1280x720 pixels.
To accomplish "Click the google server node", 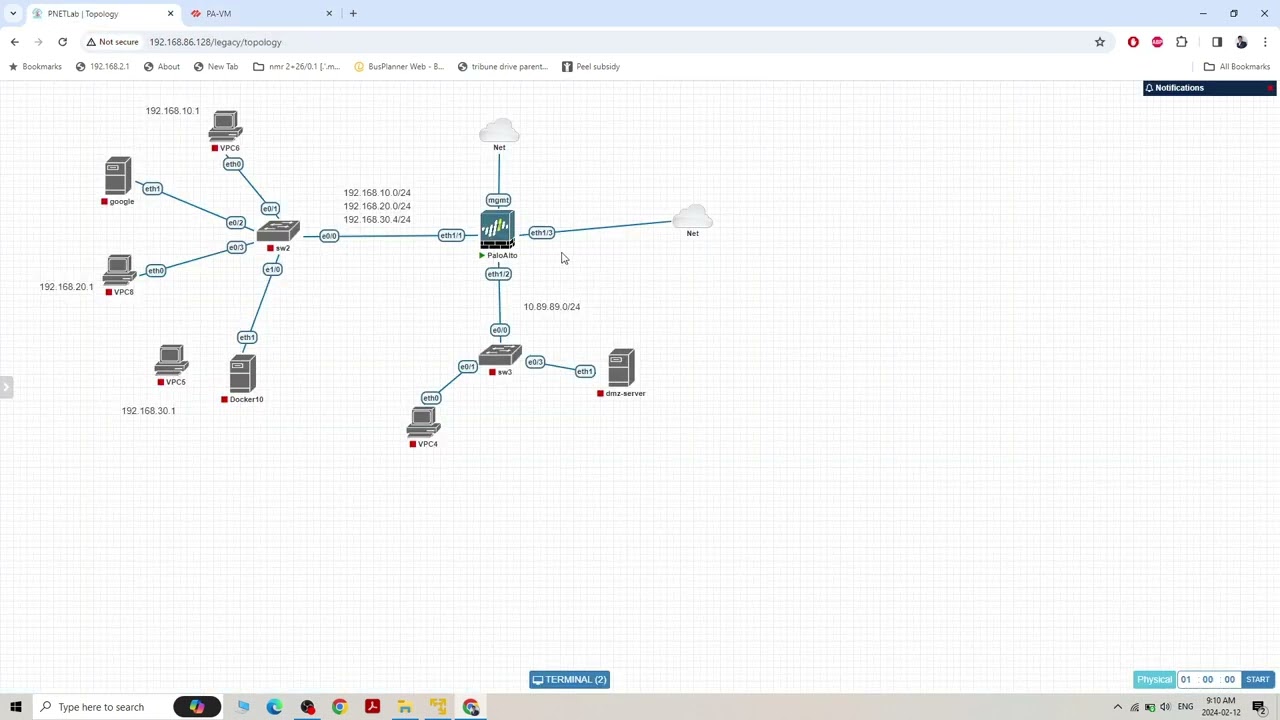I will pyautogui.click(x=118, y=176).
